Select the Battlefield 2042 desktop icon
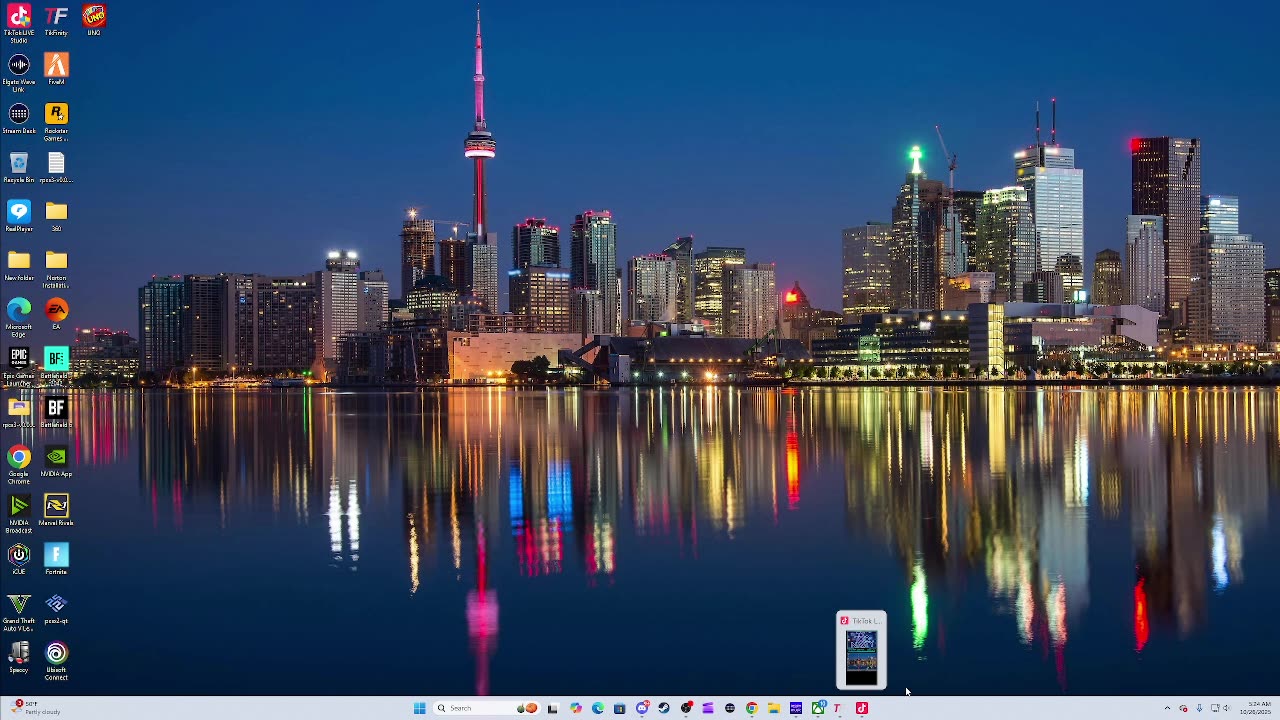 [x=56, y=367]
